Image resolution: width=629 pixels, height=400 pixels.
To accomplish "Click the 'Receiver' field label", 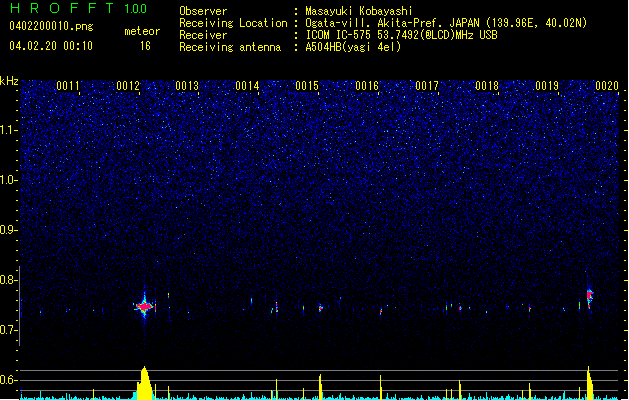I will pyautogui.click(x=203, y=35).
